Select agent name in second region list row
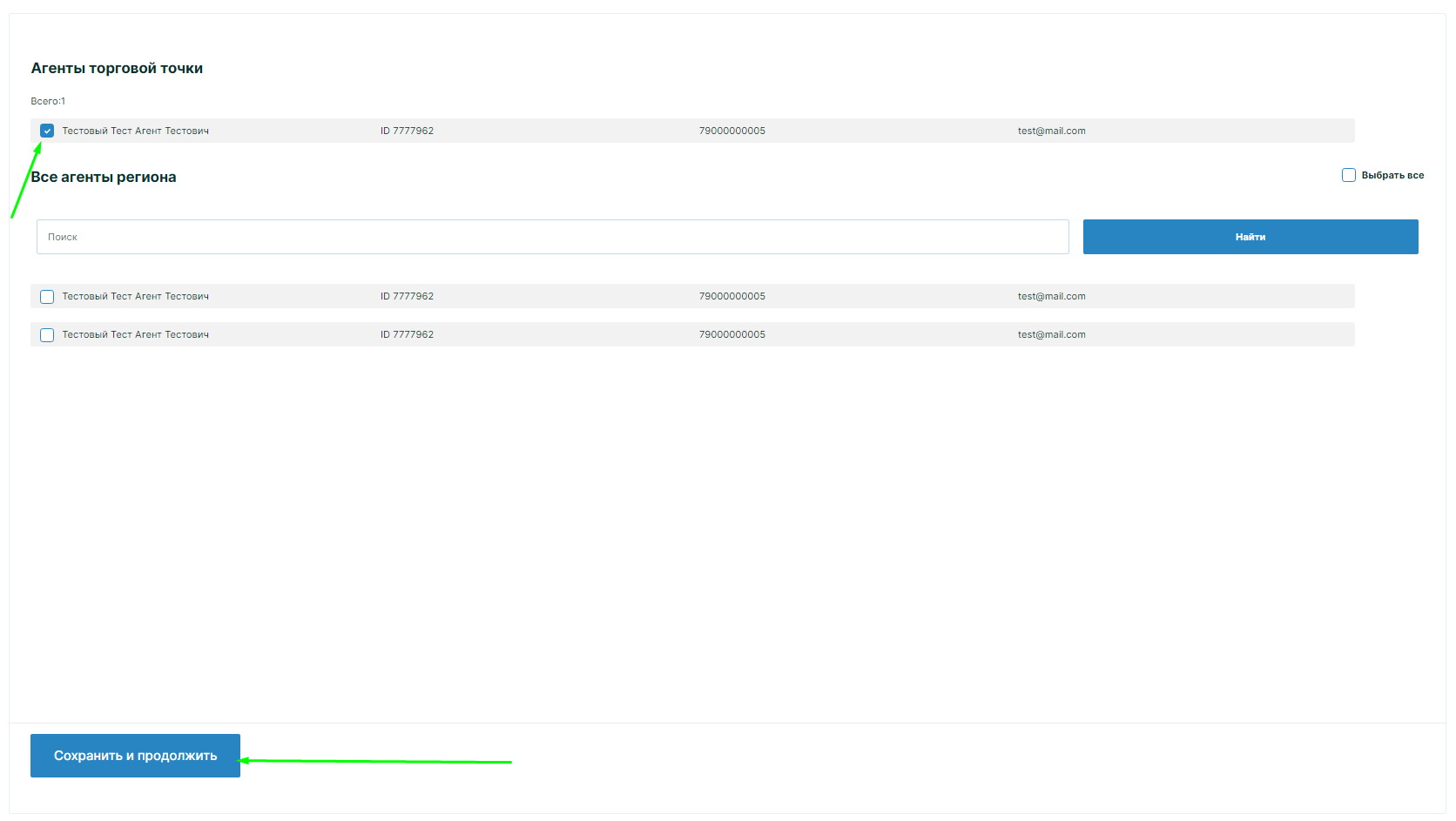The width and height of the screenshot is (1456, 821). click(x=135, y=334)
